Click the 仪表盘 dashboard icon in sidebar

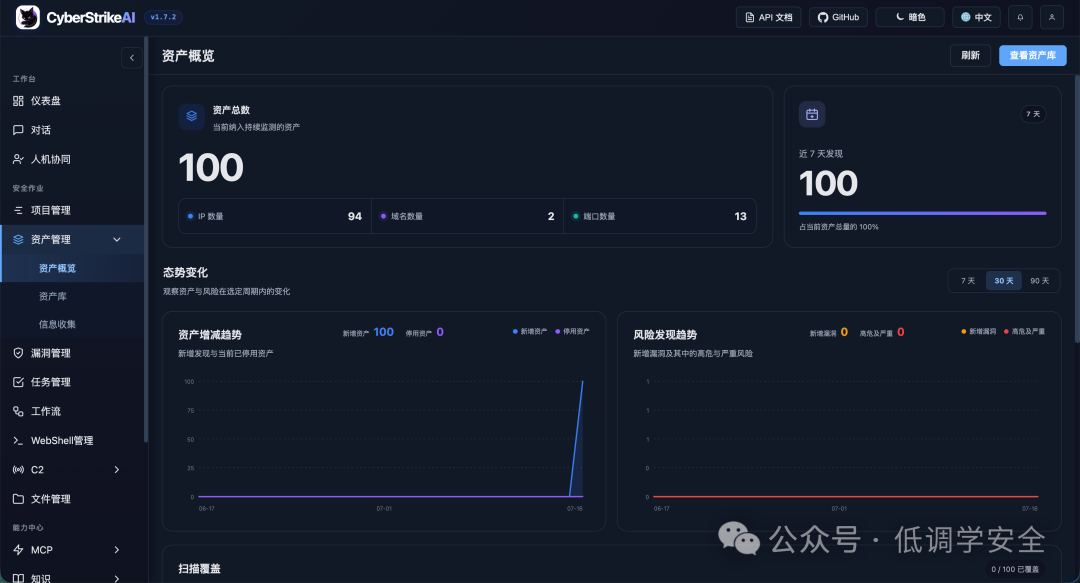coord(19,101)
